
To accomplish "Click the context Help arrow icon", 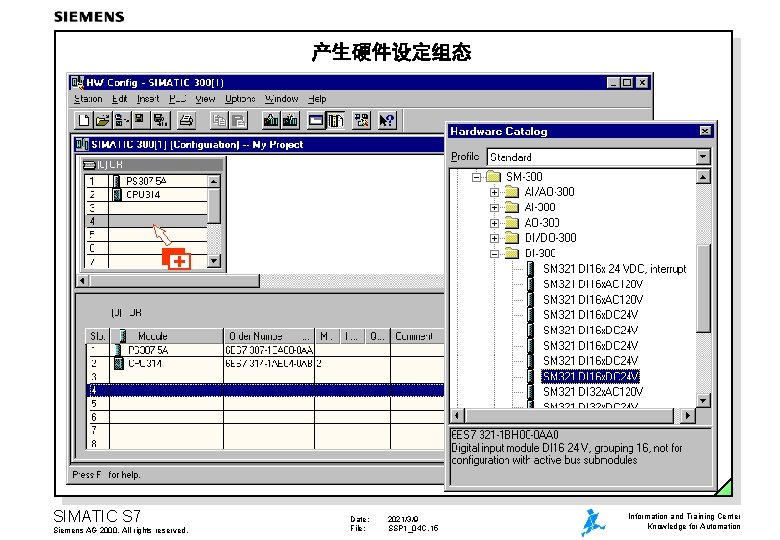I will click(x=387, y=120).
